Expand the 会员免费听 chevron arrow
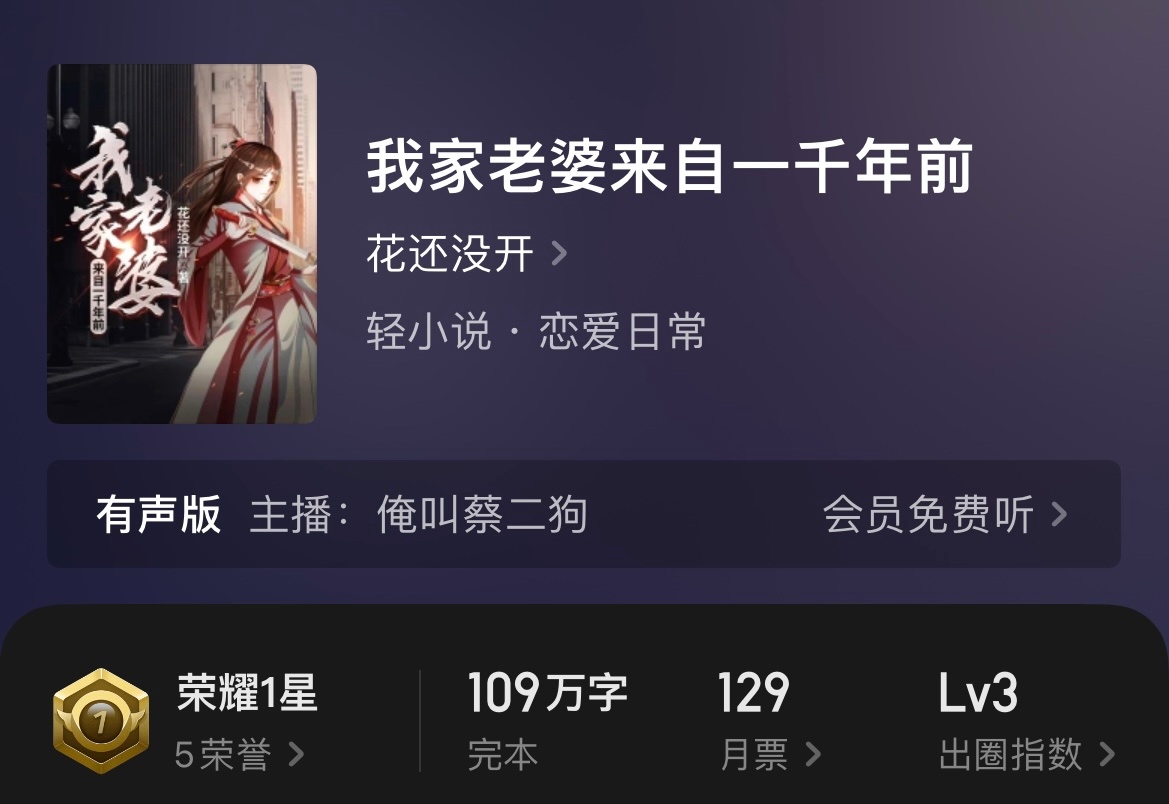 pyautogui.click(x=1059, y=514)
